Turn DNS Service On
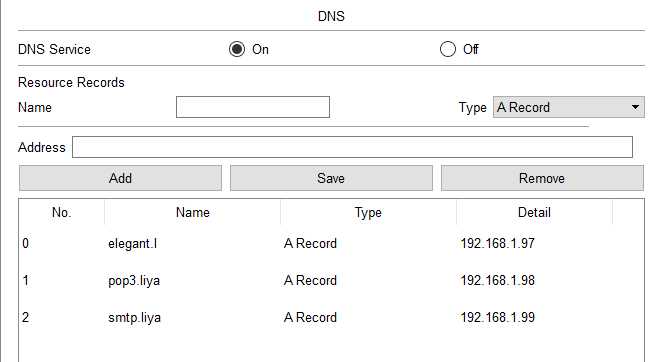 (x=237, y=49)
